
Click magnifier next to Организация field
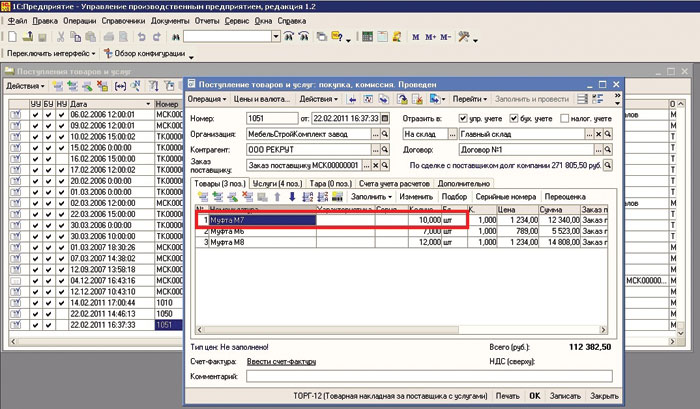[385, 134]
